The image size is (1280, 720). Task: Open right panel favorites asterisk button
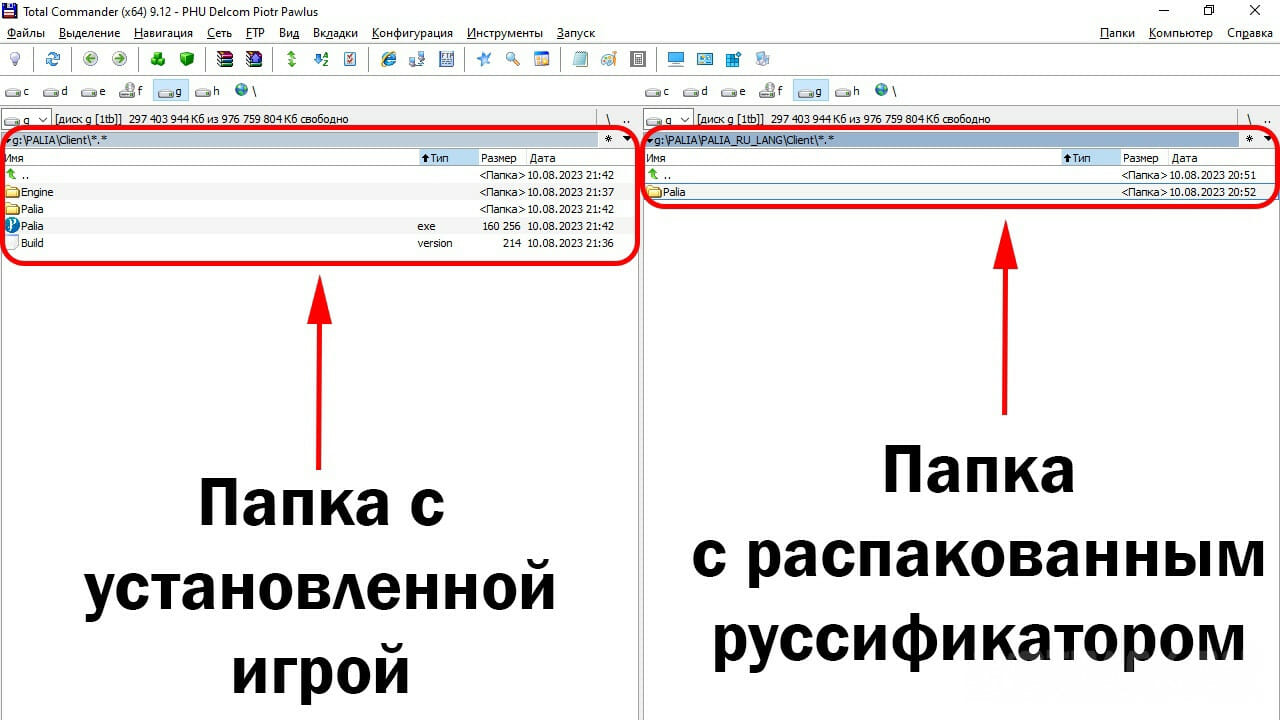1250,139
